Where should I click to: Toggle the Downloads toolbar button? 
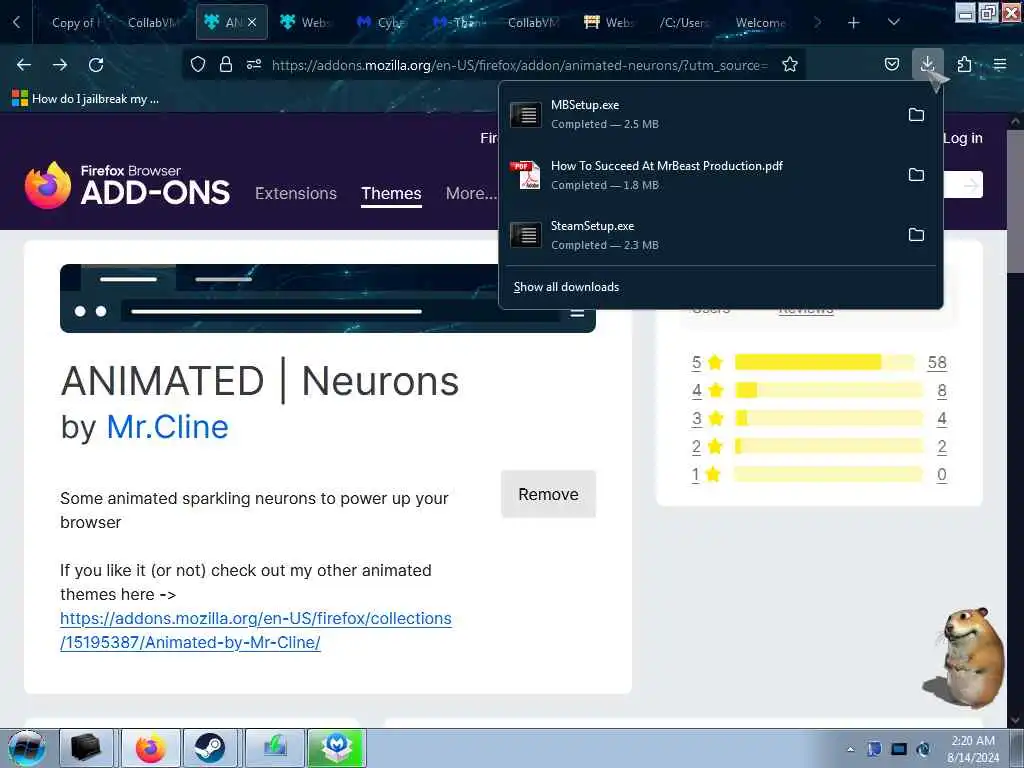(x=927, y=64)
